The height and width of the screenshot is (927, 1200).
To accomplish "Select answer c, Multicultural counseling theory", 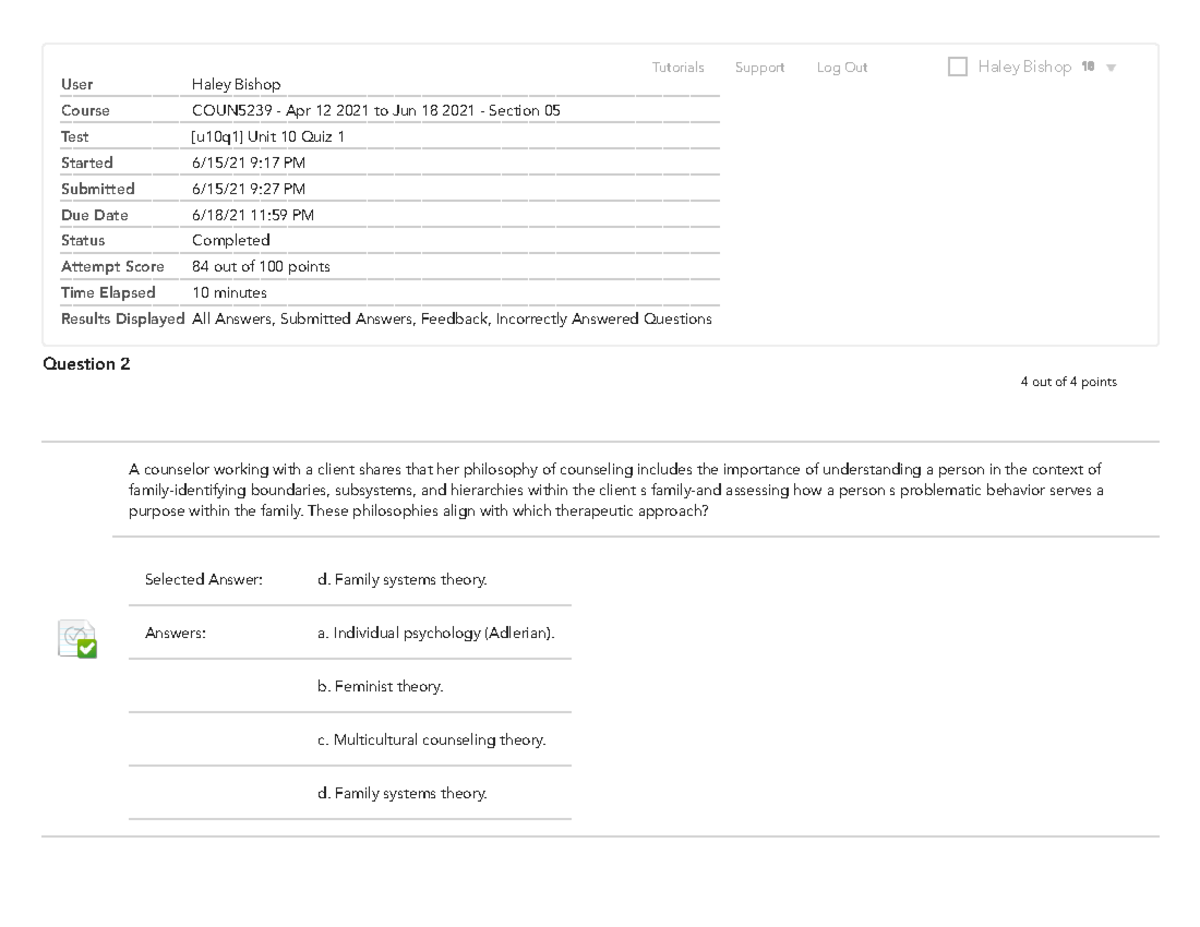I will [x=431, y=740].
